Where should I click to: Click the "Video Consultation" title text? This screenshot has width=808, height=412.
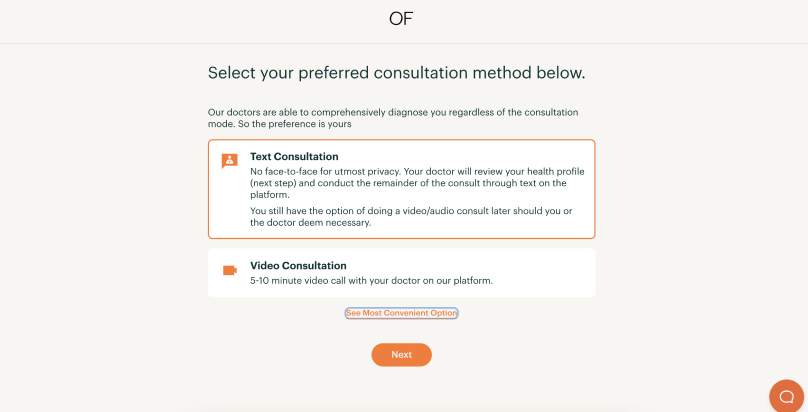click(x=298, y=266)
